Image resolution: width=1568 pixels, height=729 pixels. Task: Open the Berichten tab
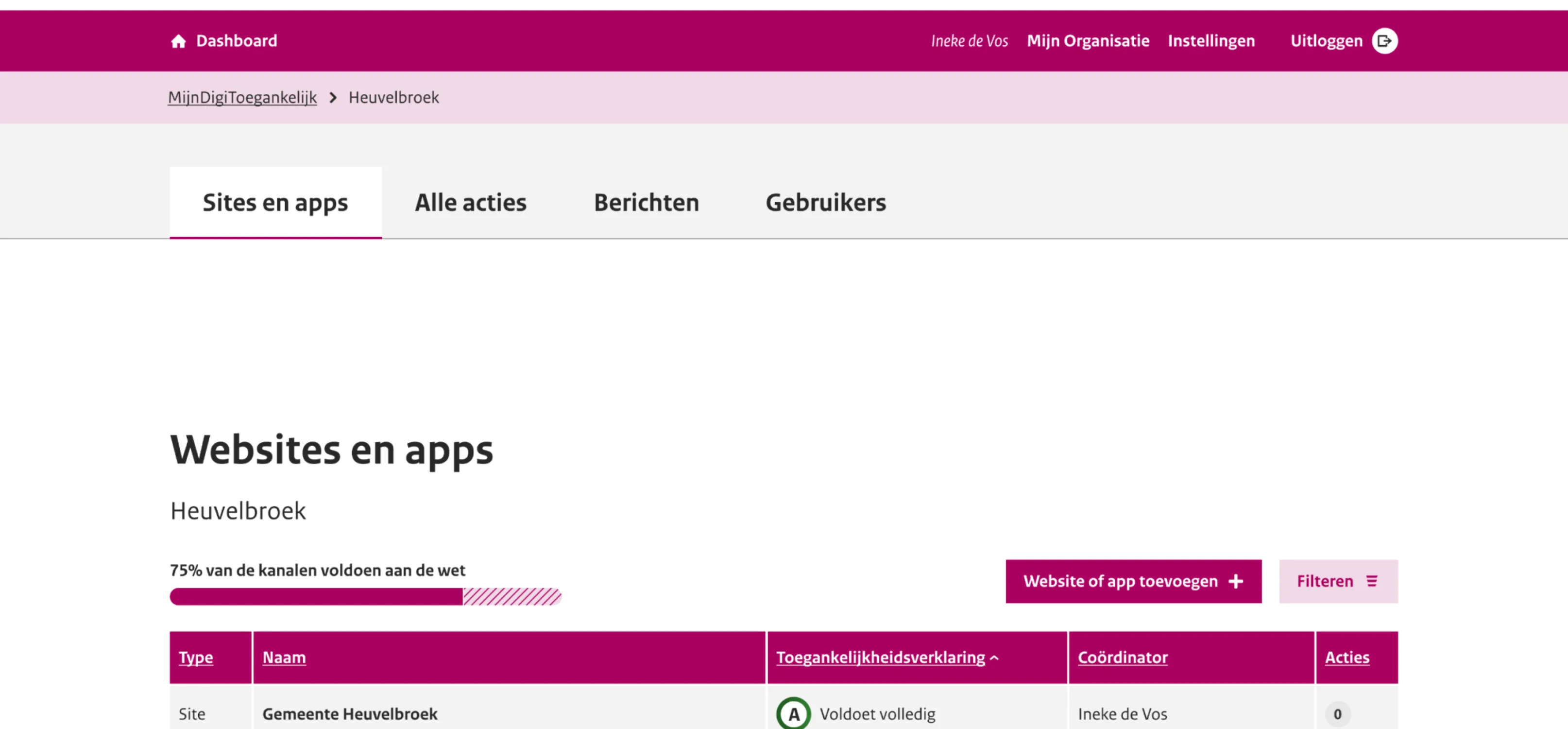coord(646,202)
